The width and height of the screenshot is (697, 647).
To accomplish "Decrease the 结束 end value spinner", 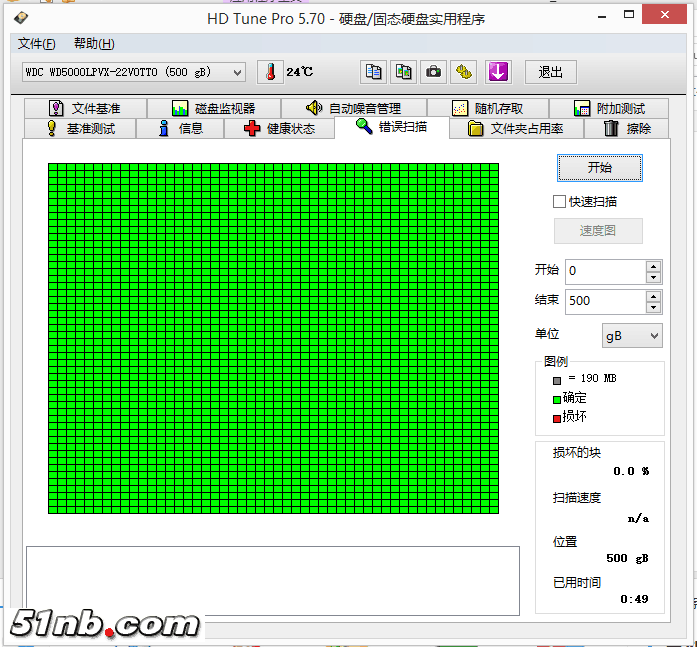I will click(x=654, y=306).
